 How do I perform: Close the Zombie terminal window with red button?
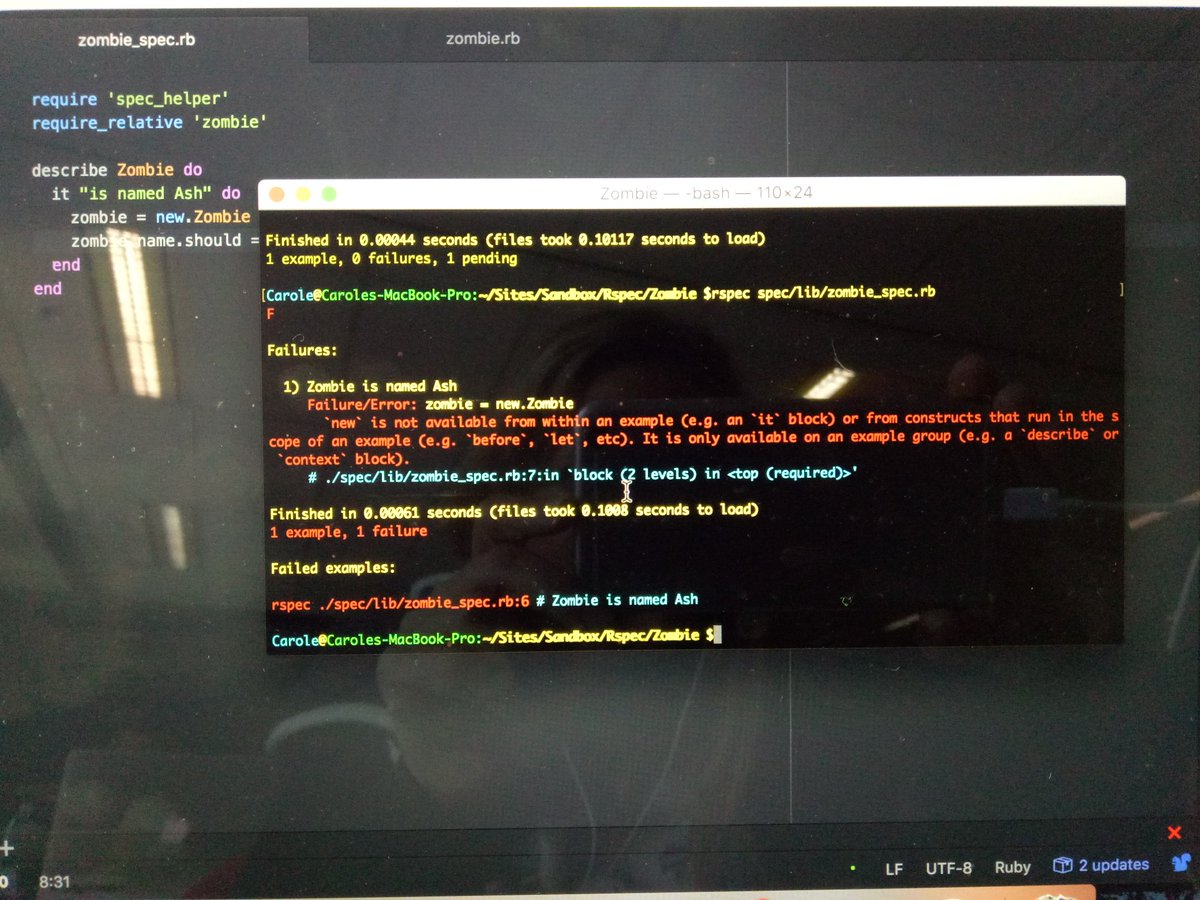pyautogui.click(x=277, y=194)
